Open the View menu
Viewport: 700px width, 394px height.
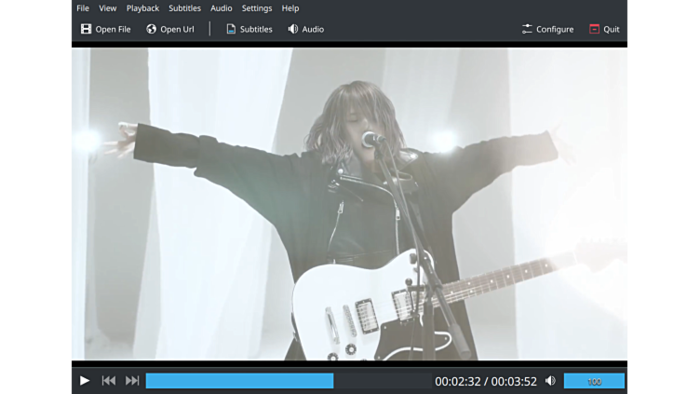108,8
